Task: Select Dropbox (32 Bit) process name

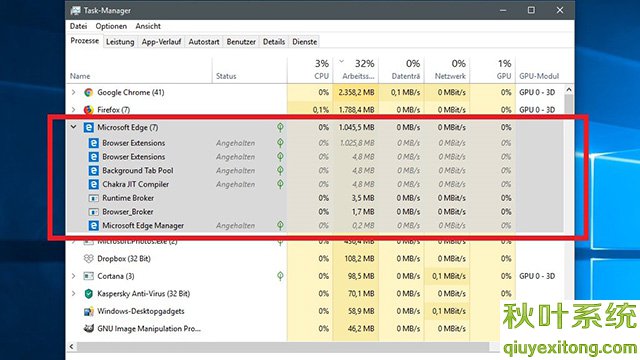Action: [x=124, y=259]
